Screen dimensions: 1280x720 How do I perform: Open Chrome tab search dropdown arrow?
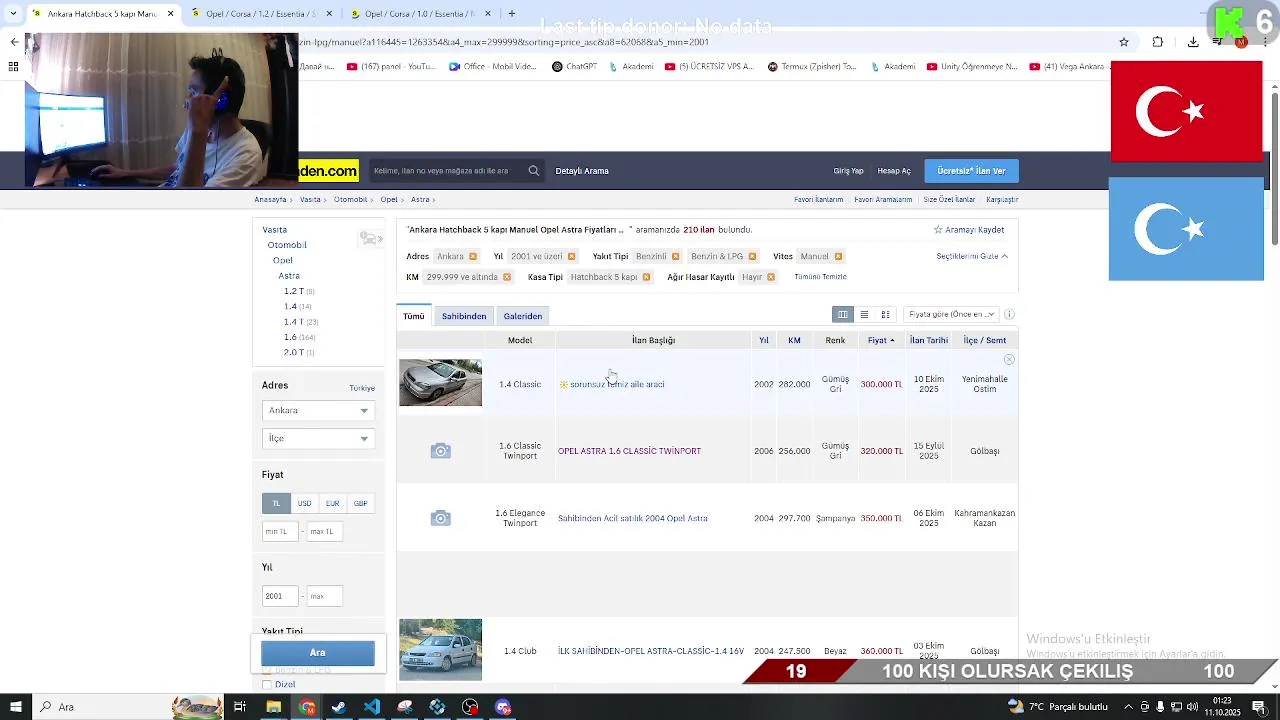click(x=13, y=14)
